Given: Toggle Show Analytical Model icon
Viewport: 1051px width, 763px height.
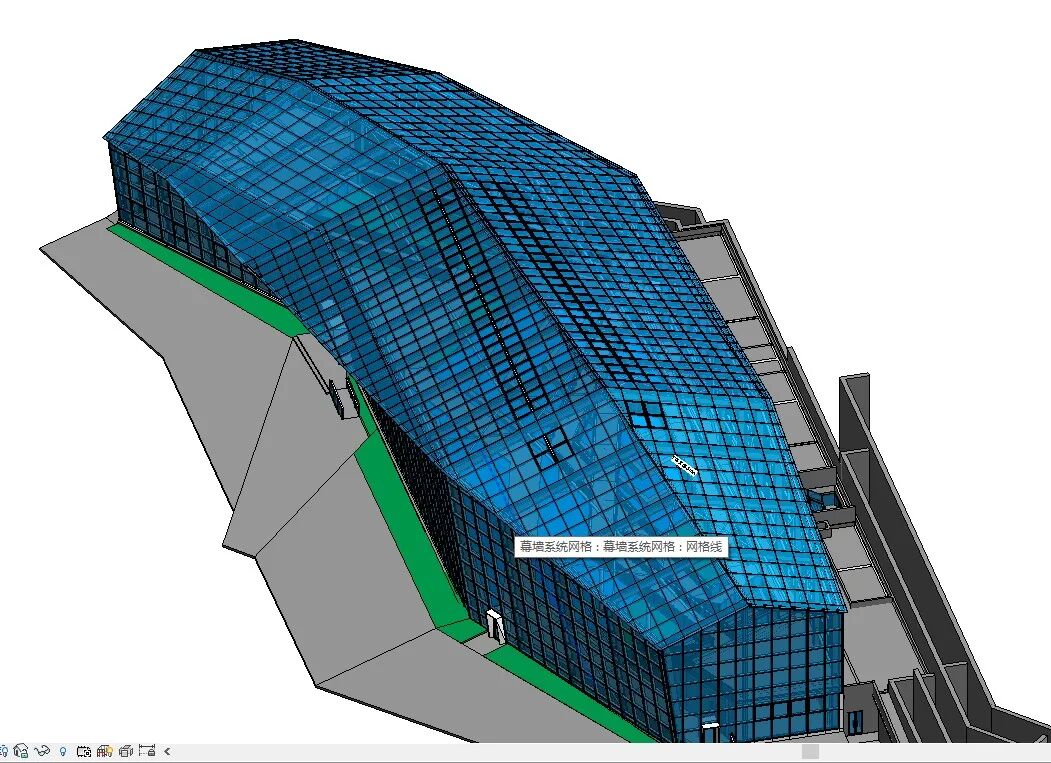Looking at the screenshot, I should (x=105, y=751).
